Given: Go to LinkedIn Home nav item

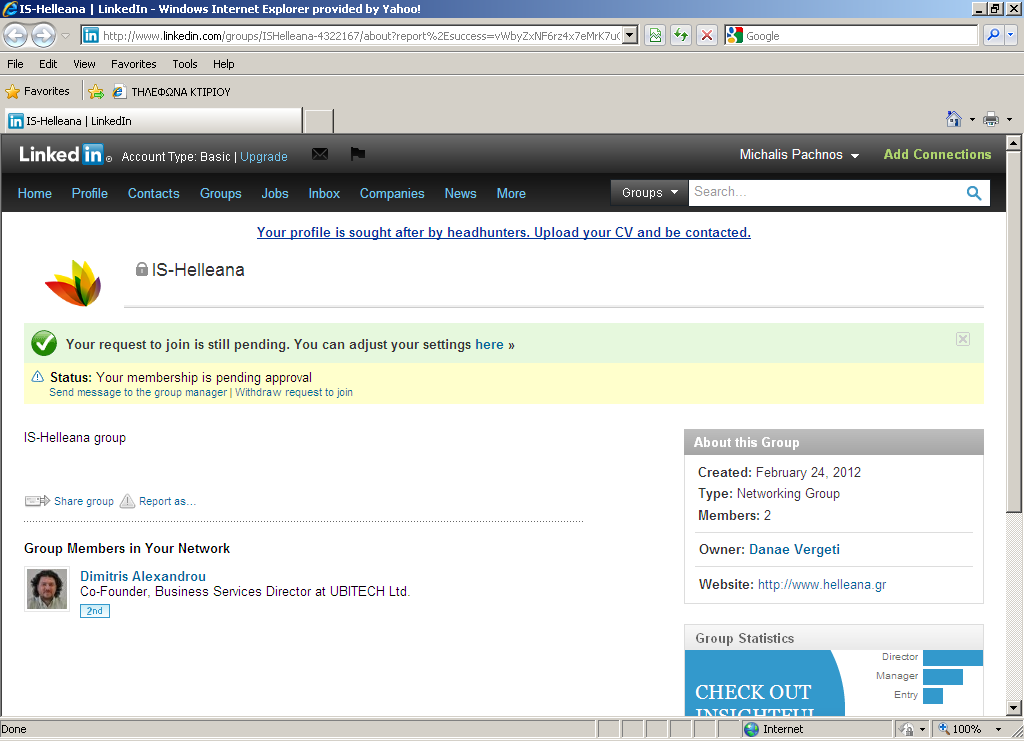Looking at the screenshot, I should (35, 193).
